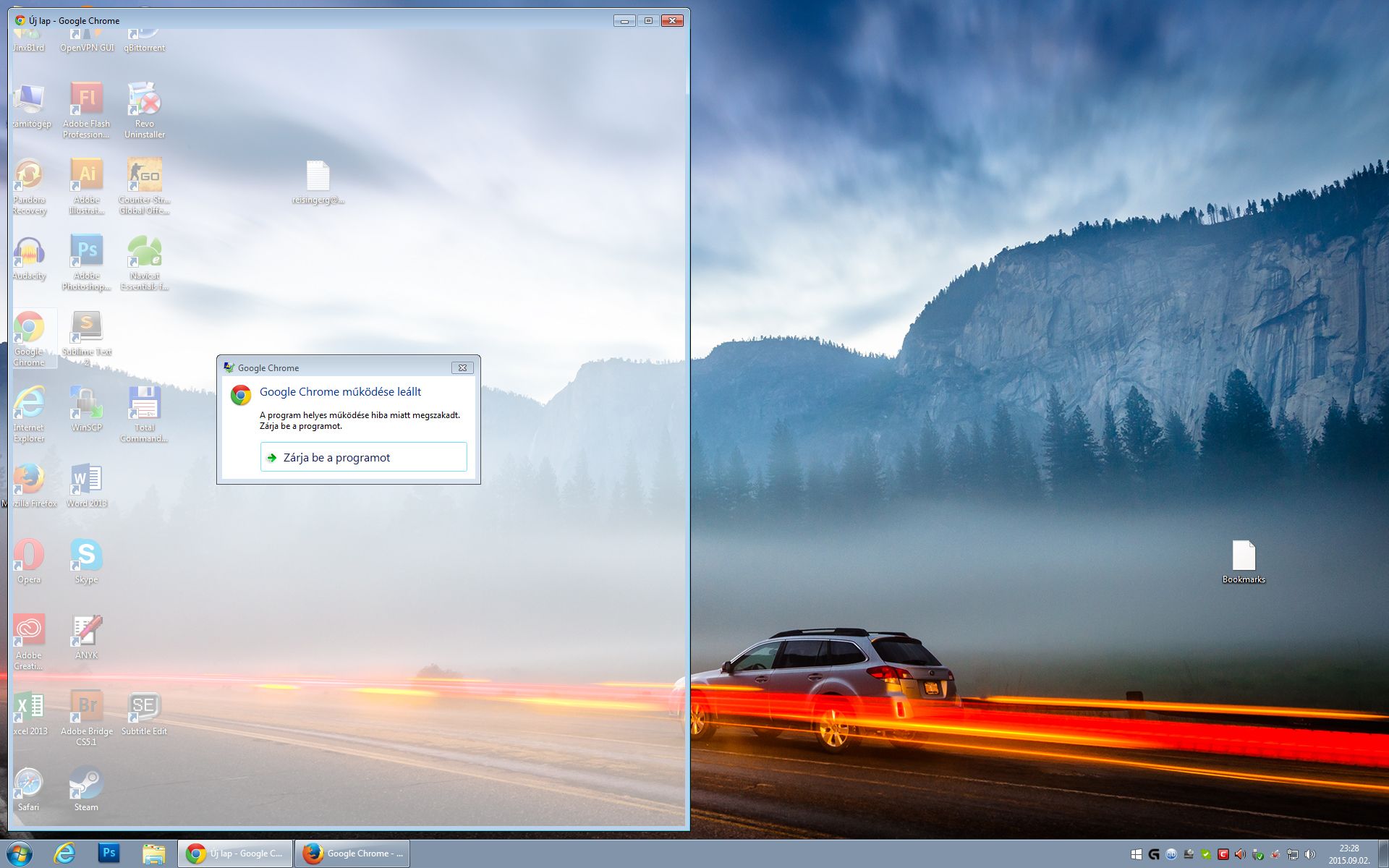Open Photoshop from the taskbar
This screenshot has width=1389, height=868.
[109, 854]
